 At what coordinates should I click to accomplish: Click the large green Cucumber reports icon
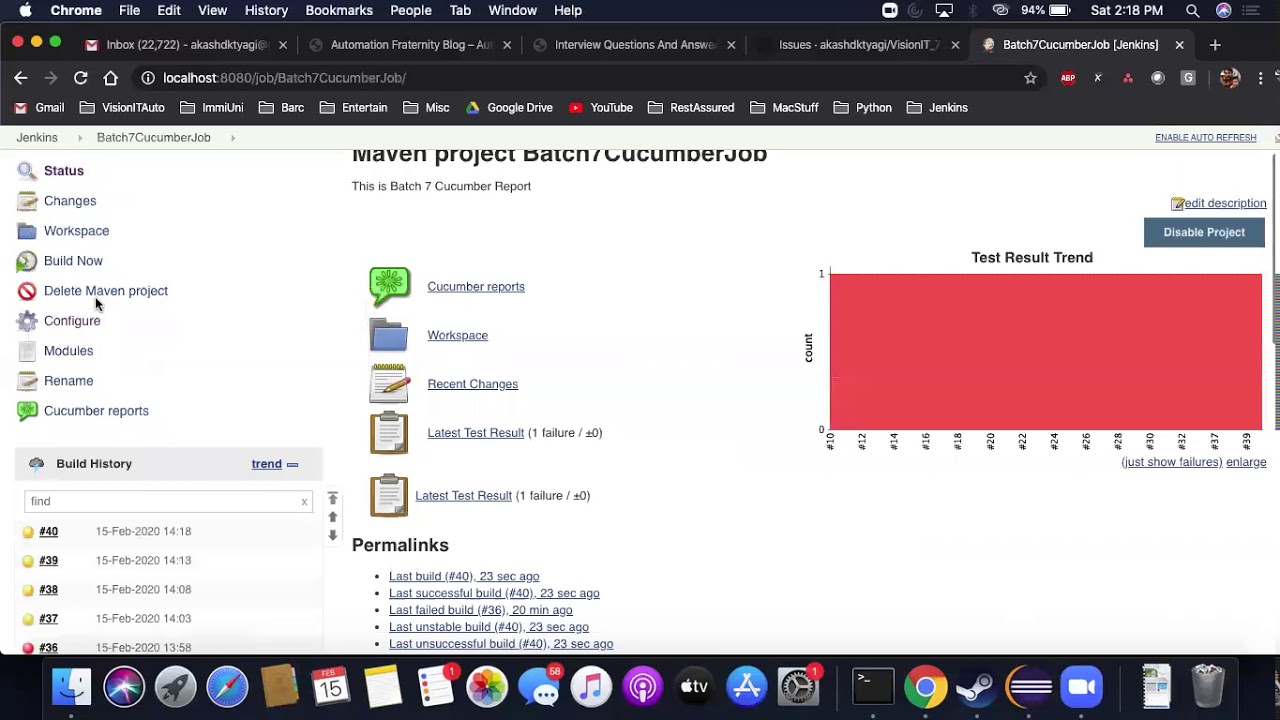[x=389, y=286]
